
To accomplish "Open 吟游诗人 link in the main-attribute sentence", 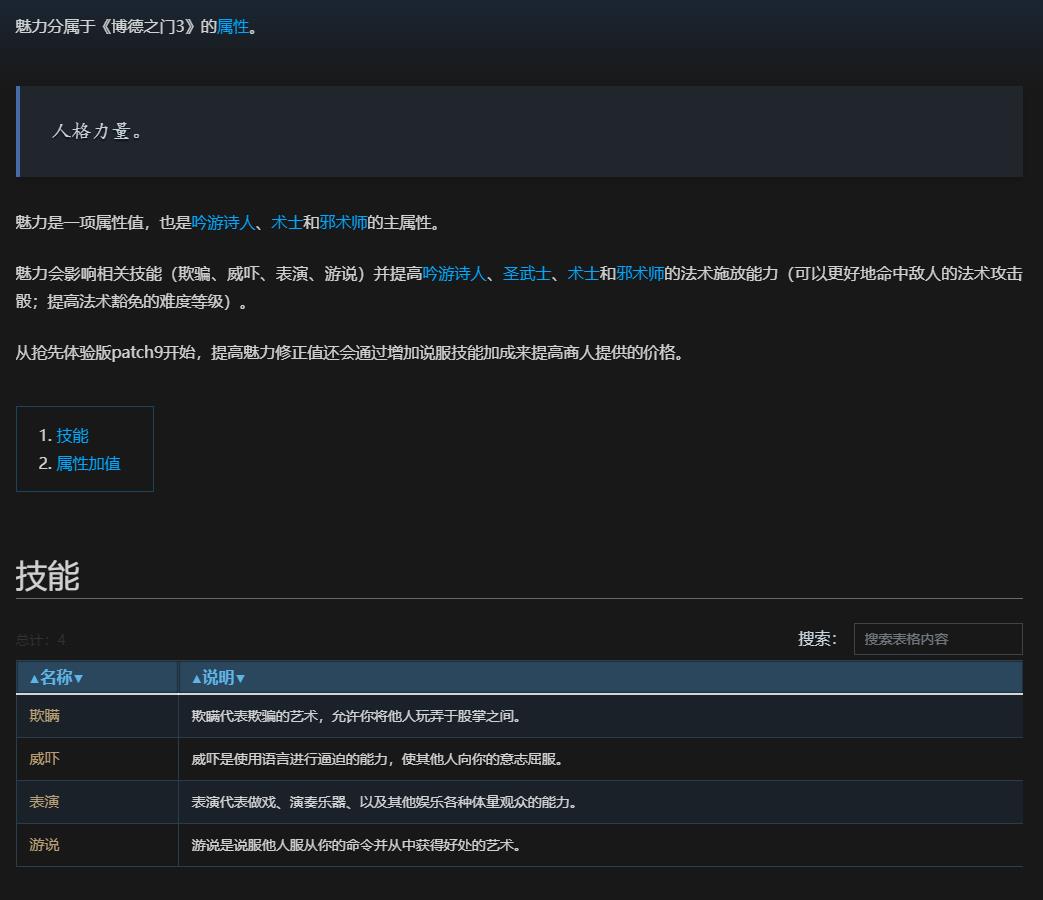I will pos(223,223).
